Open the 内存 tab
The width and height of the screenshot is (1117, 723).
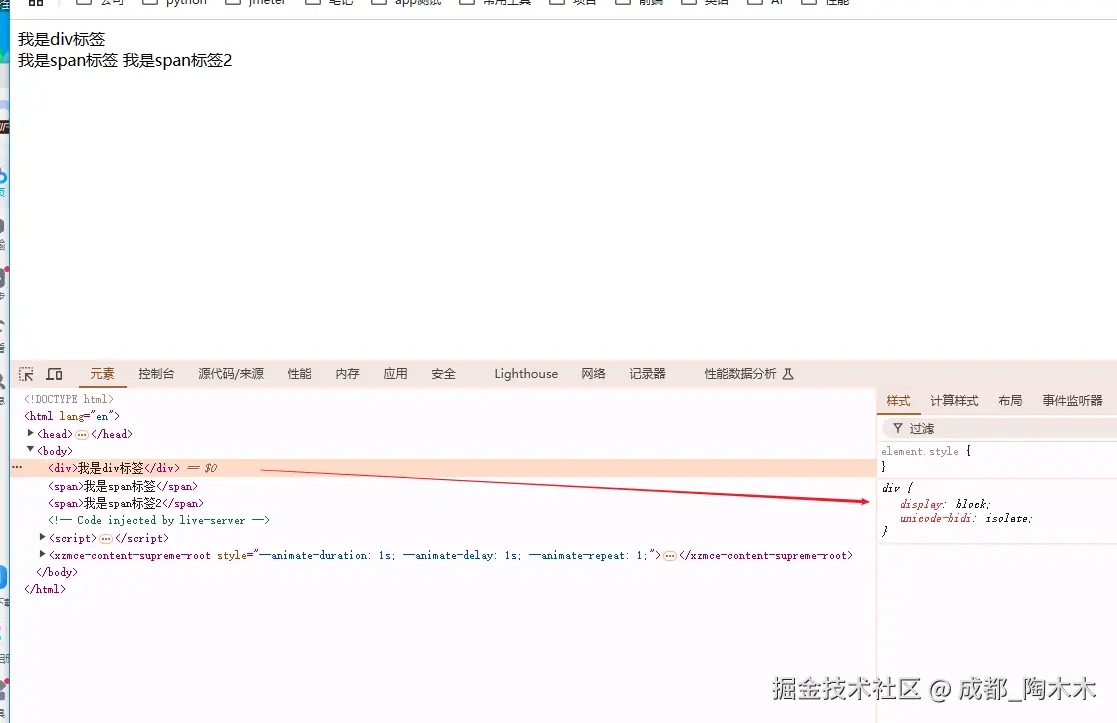(348, 374)
